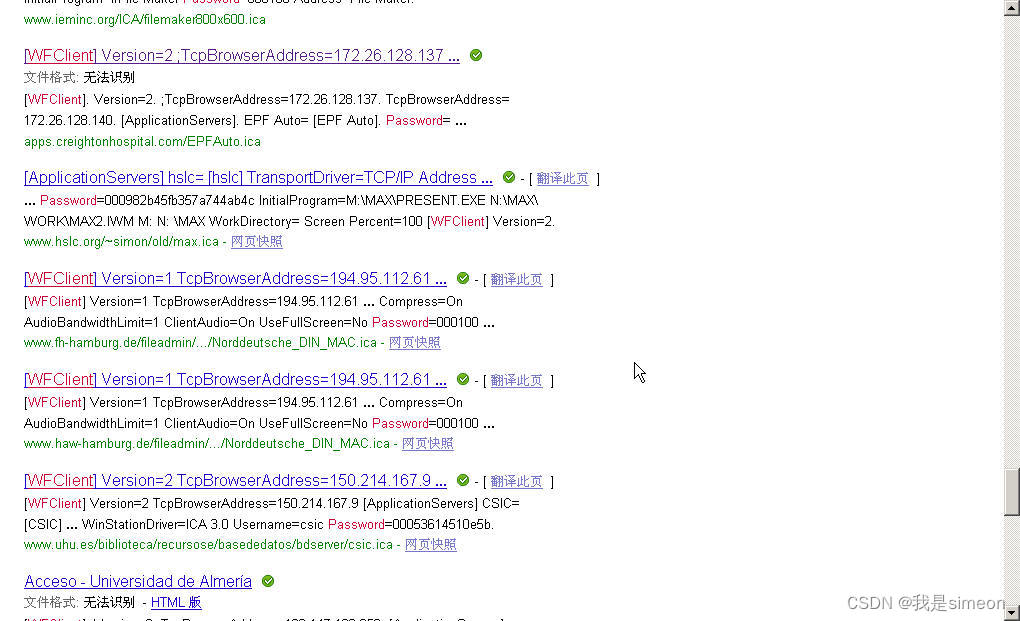The height and width of the screenshot is (621, 1020).
Task: Open the WFClient TcpBrowserAddress=150.214.167.9 result
Action: pos(235,481)
